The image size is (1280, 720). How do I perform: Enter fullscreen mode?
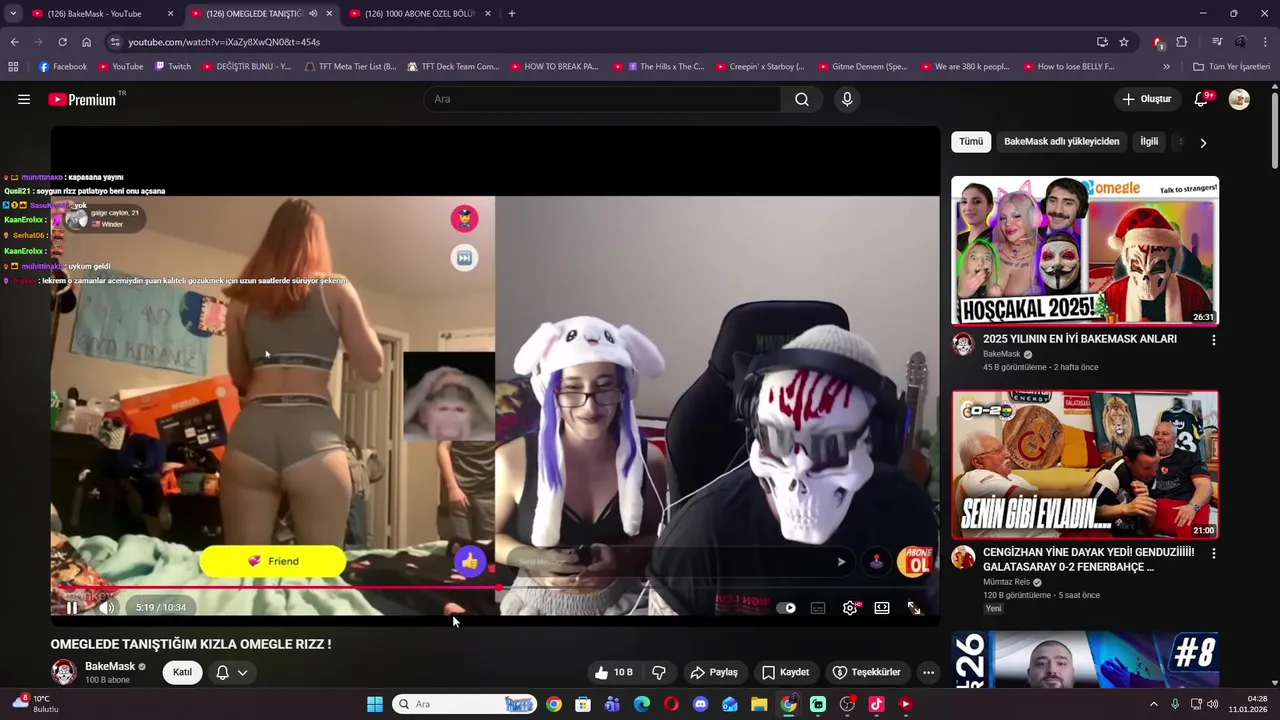tap(914, 607)
